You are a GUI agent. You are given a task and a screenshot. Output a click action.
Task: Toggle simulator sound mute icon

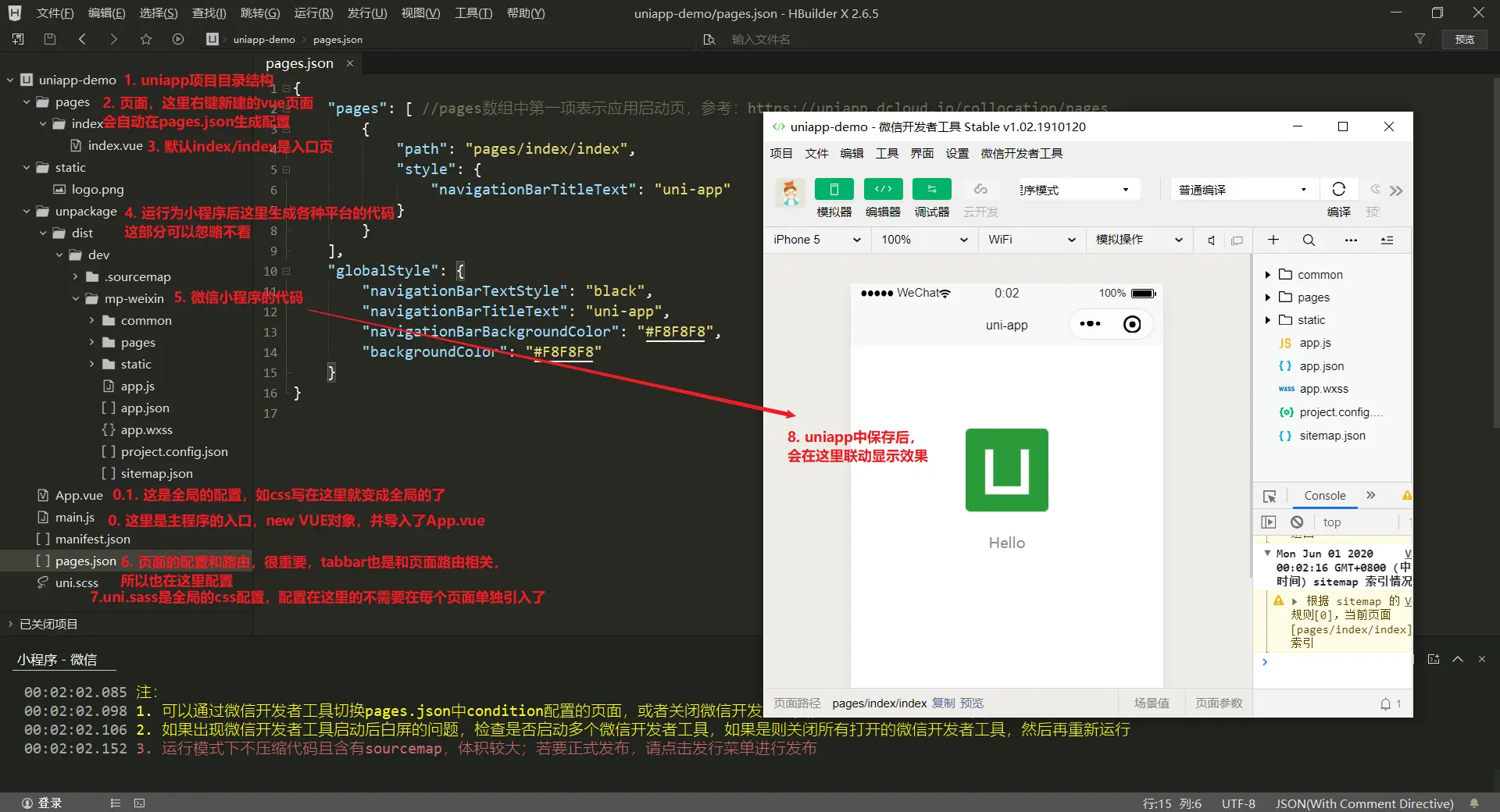1211,240
